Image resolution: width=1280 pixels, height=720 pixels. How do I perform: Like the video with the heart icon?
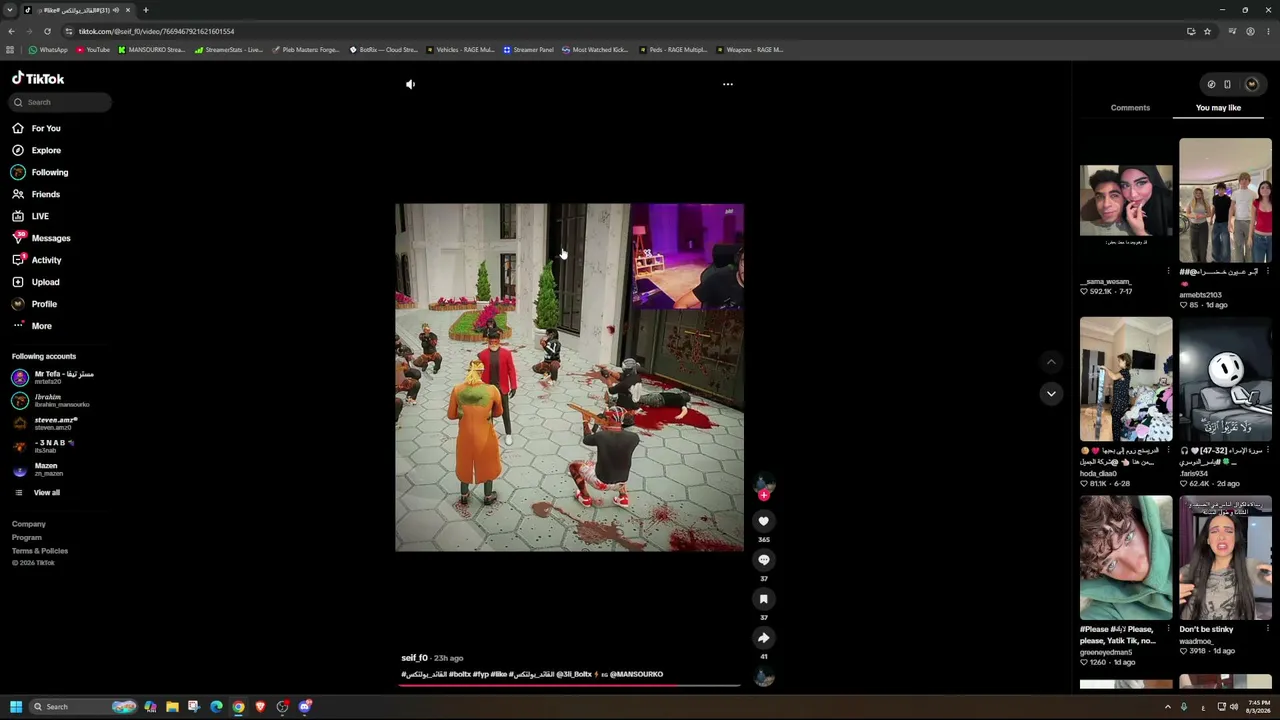pos(763,521)
